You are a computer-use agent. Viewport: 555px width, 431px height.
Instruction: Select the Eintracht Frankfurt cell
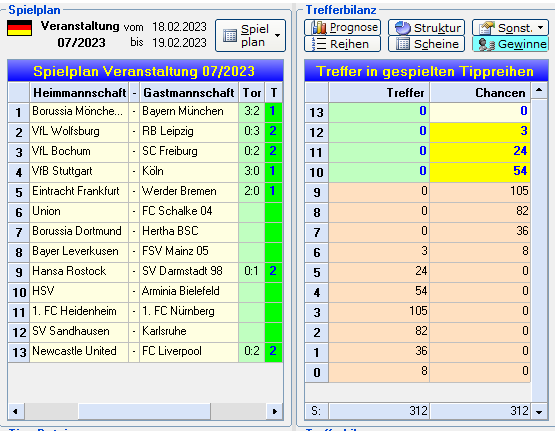tap(79, 192)
